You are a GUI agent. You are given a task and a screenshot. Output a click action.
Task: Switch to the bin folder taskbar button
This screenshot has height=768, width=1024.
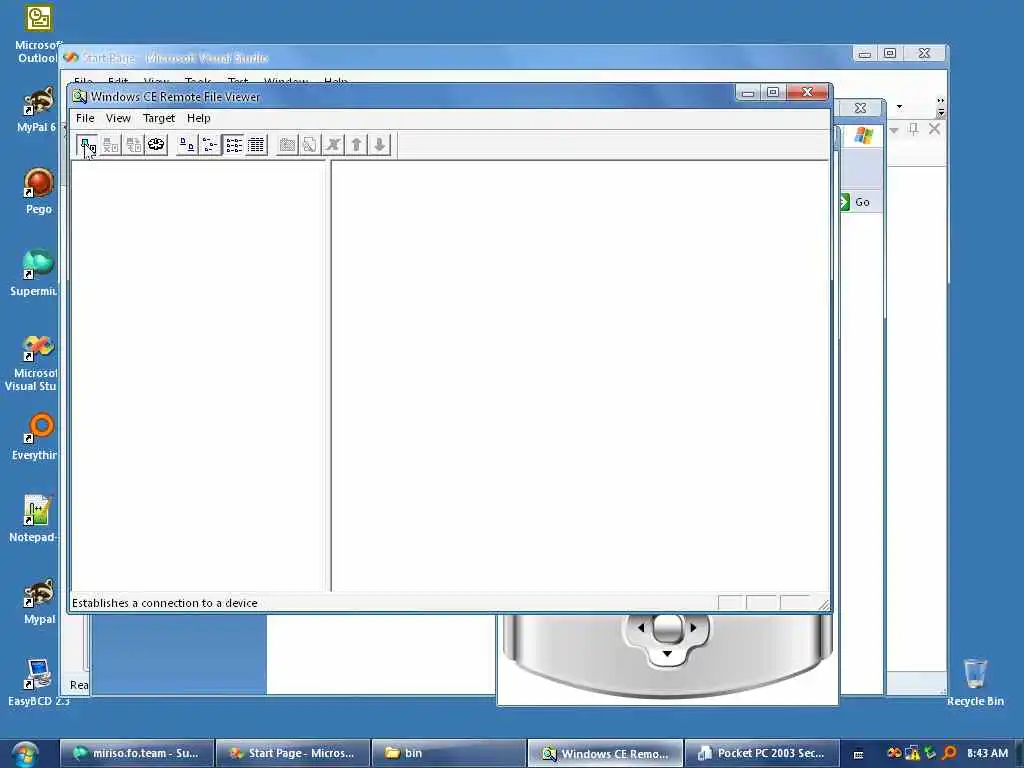click(x=448, y=753)
